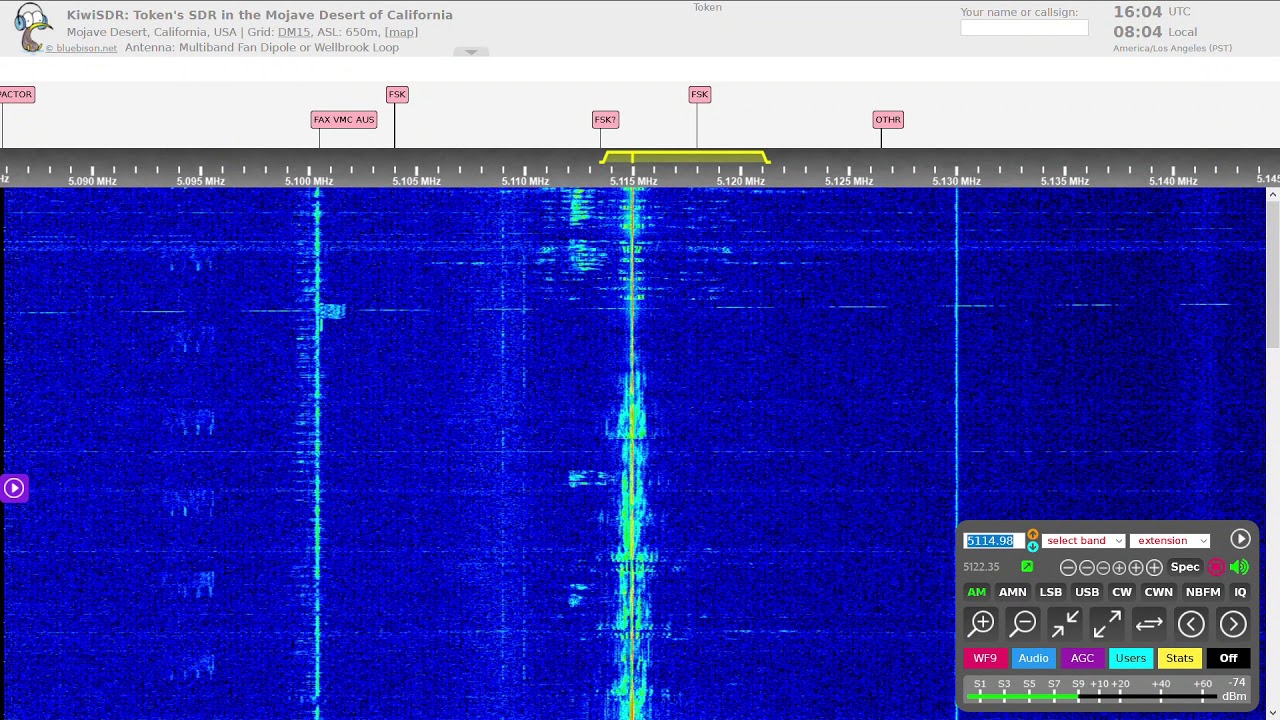The image size is (1280, 720).
Task: Switch to USB mode
Action: (1087, 592)
